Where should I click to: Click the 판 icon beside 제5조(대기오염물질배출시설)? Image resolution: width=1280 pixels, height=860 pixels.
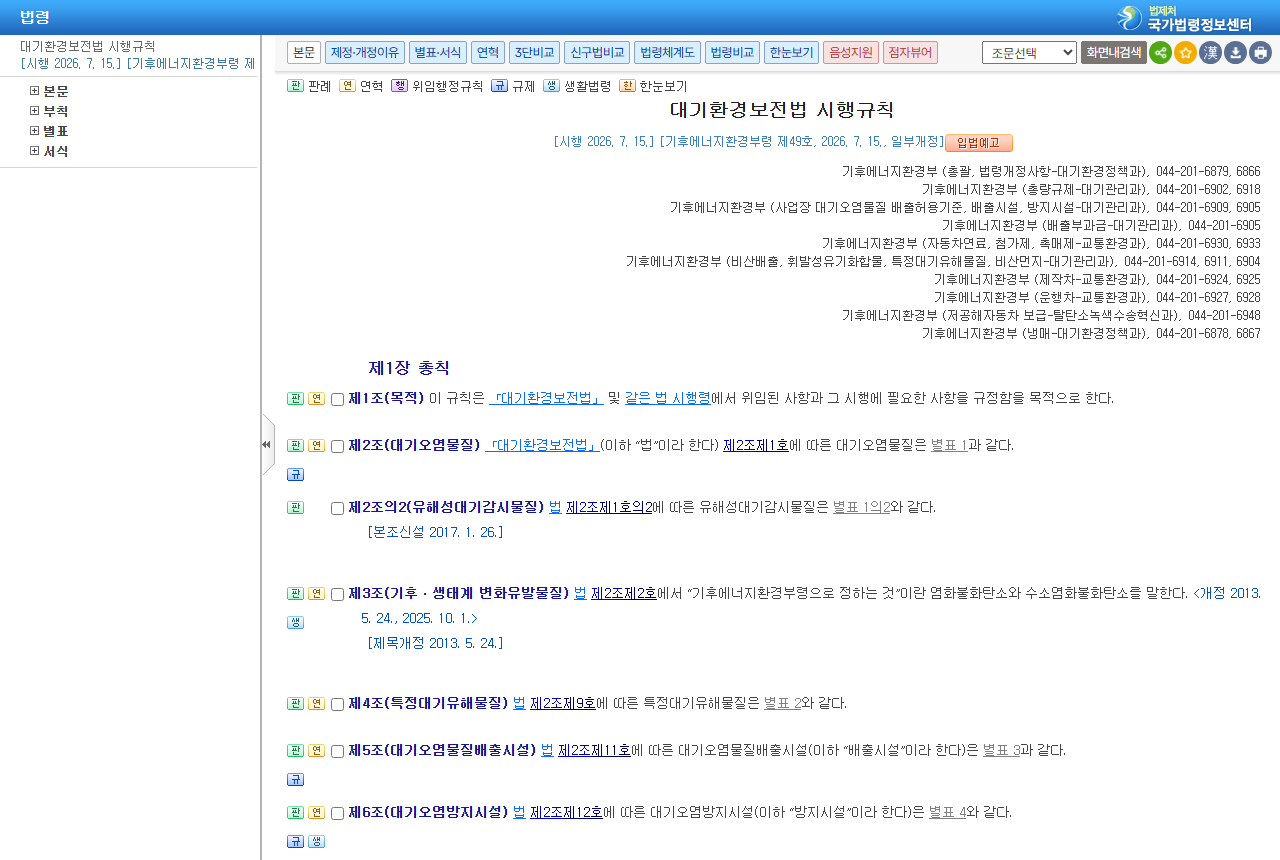295,750
